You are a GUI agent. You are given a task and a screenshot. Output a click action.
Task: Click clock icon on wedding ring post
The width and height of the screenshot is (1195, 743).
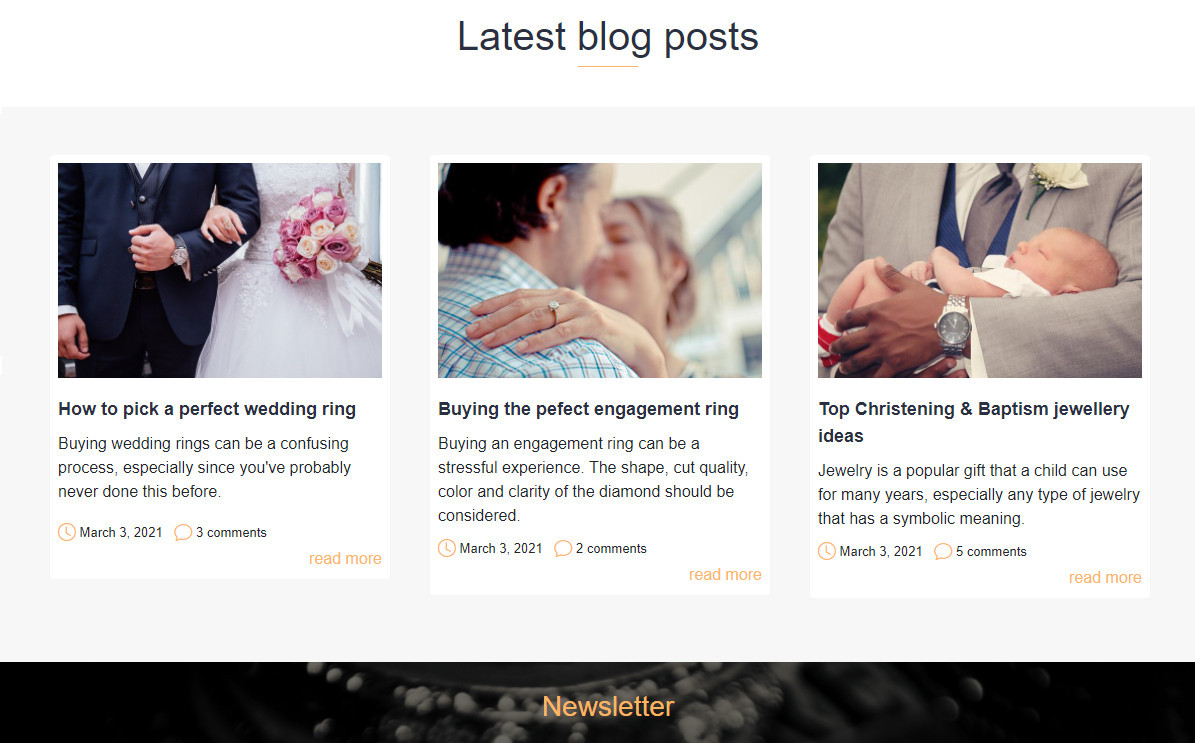tap(67, 532)
